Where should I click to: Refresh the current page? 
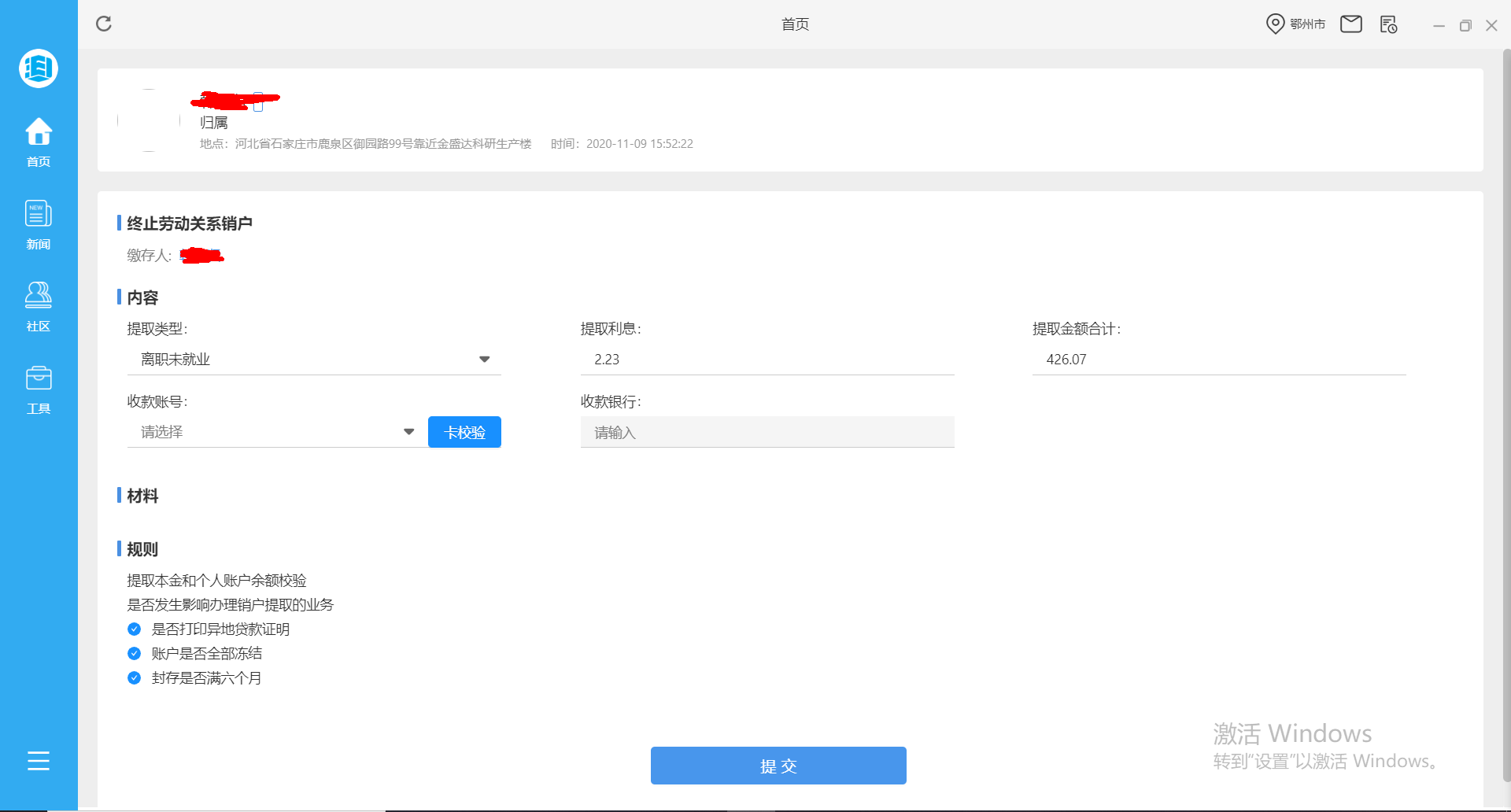point(104,24)
